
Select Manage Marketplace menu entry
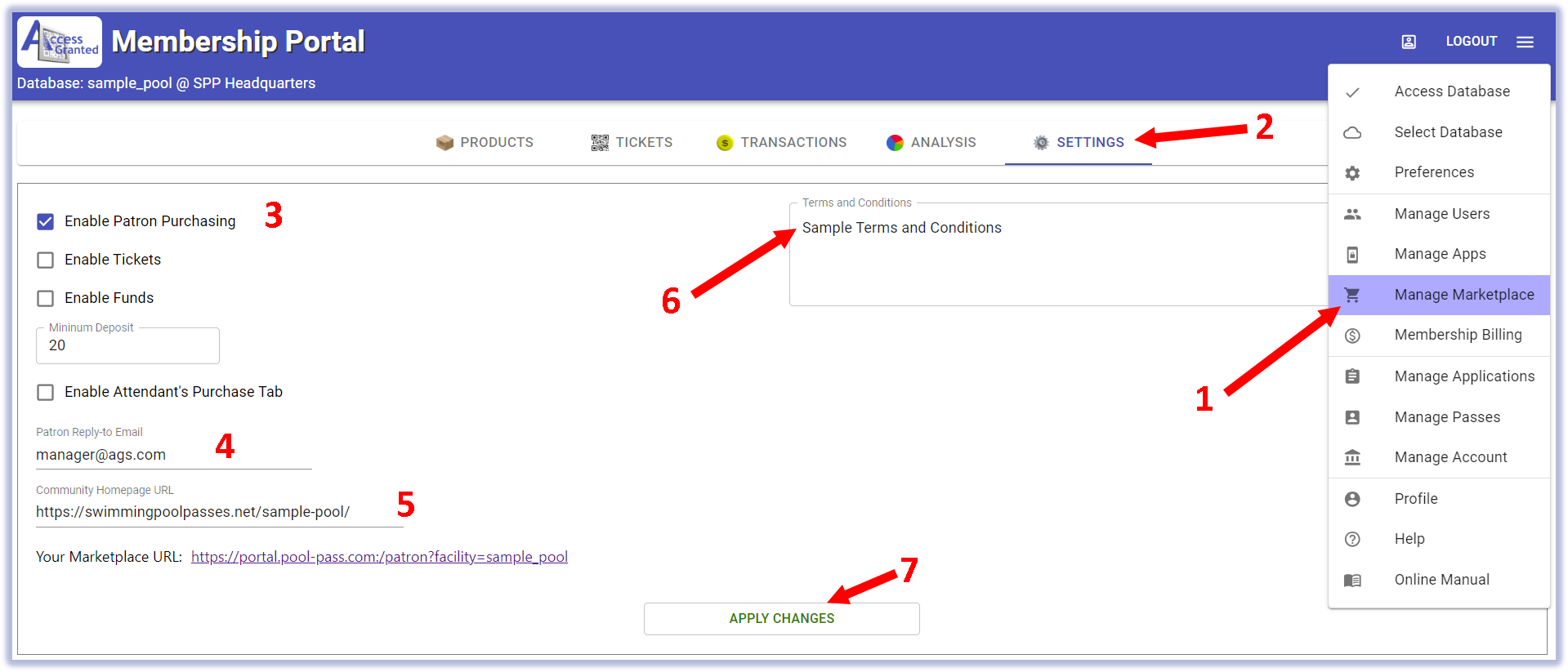click(1439, 295)
